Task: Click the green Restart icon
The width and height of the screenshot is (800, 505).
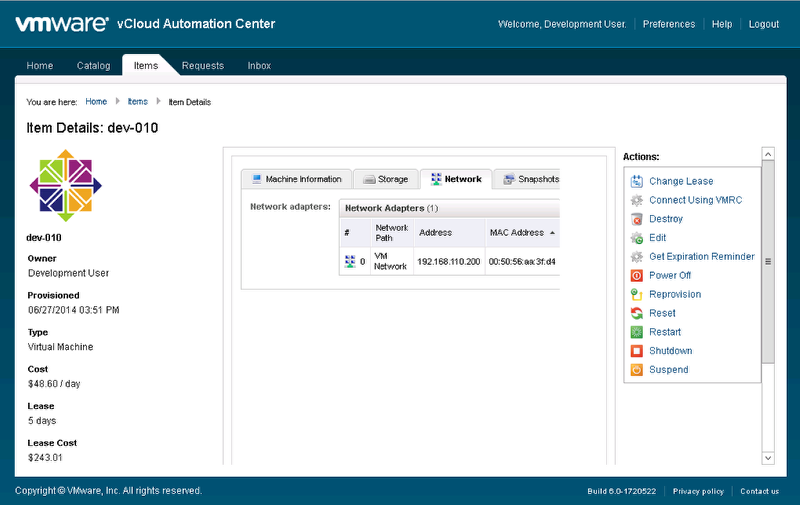Action: 636,332
